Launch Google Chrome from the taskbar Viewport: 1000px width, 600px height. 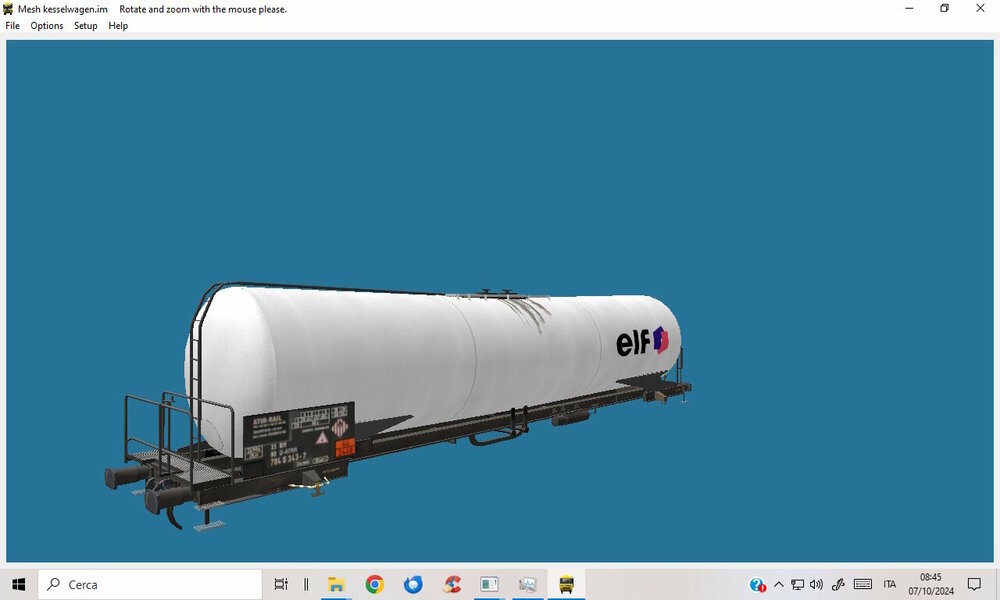click(374, 584)
